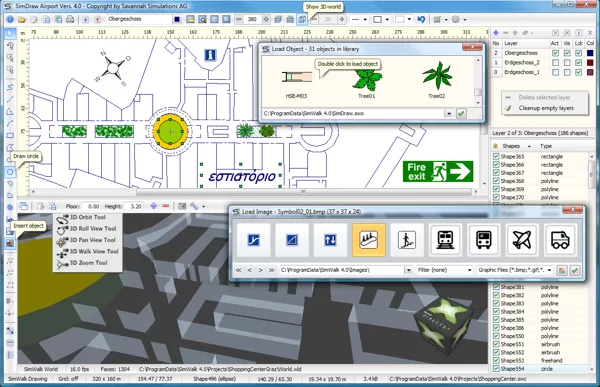Open the Load Image folder path dropdown
This screenshot has width=600, height=387.
click(408, 270)
